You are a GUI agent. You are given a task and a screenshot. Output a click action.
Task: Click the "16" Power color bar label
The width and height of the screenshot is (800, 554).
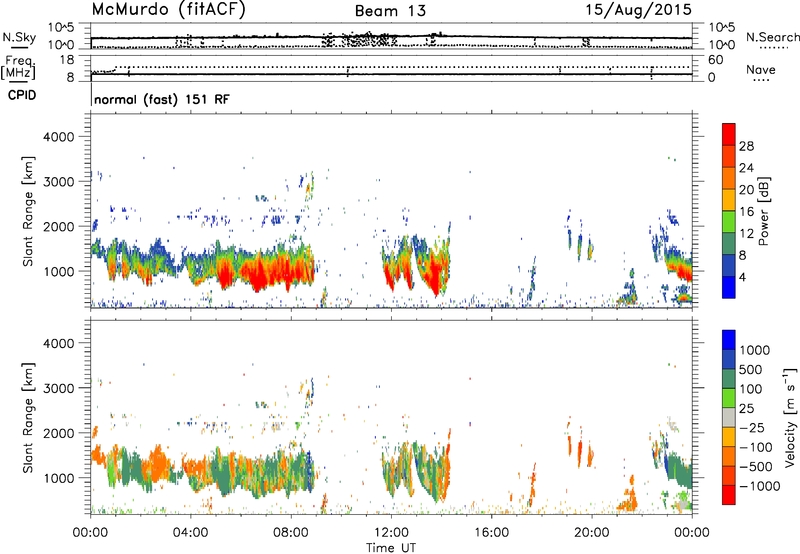point(746,212)
